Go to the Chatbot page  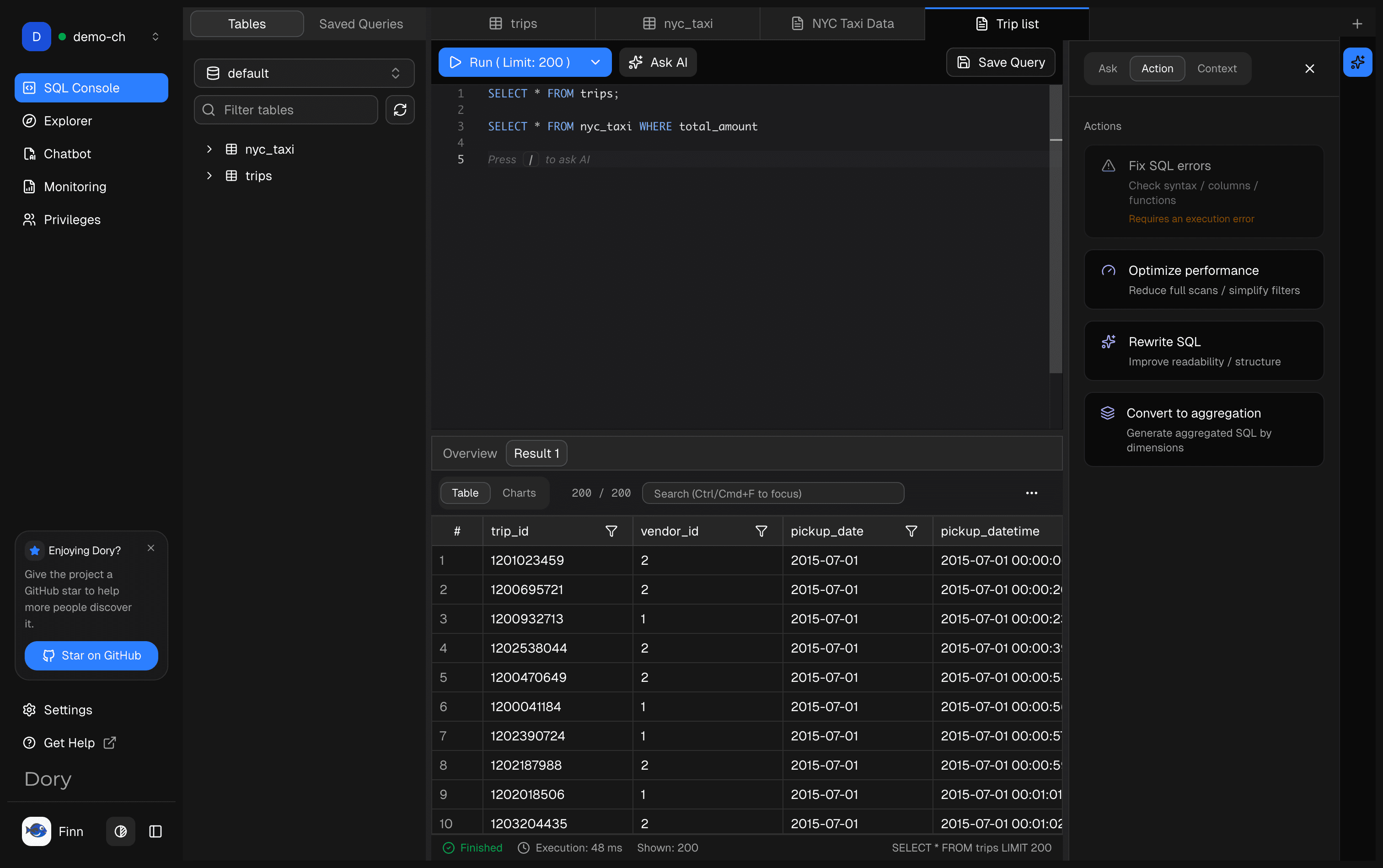click(91, 153)
